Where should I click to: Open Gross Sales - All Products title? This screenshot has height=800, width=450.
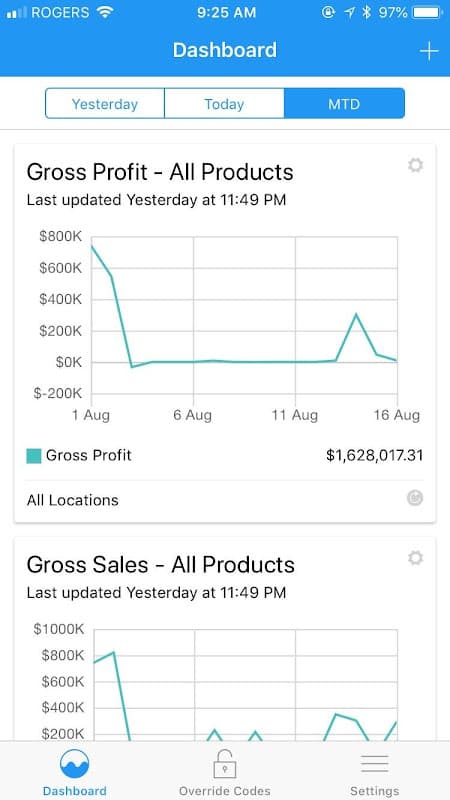[161, 565]
